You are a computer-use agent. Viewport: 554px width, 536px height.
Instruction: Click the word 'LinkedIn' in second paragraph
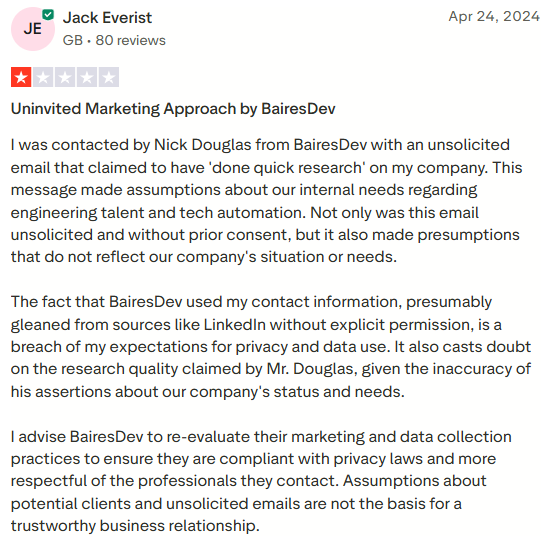pos(235,325)
